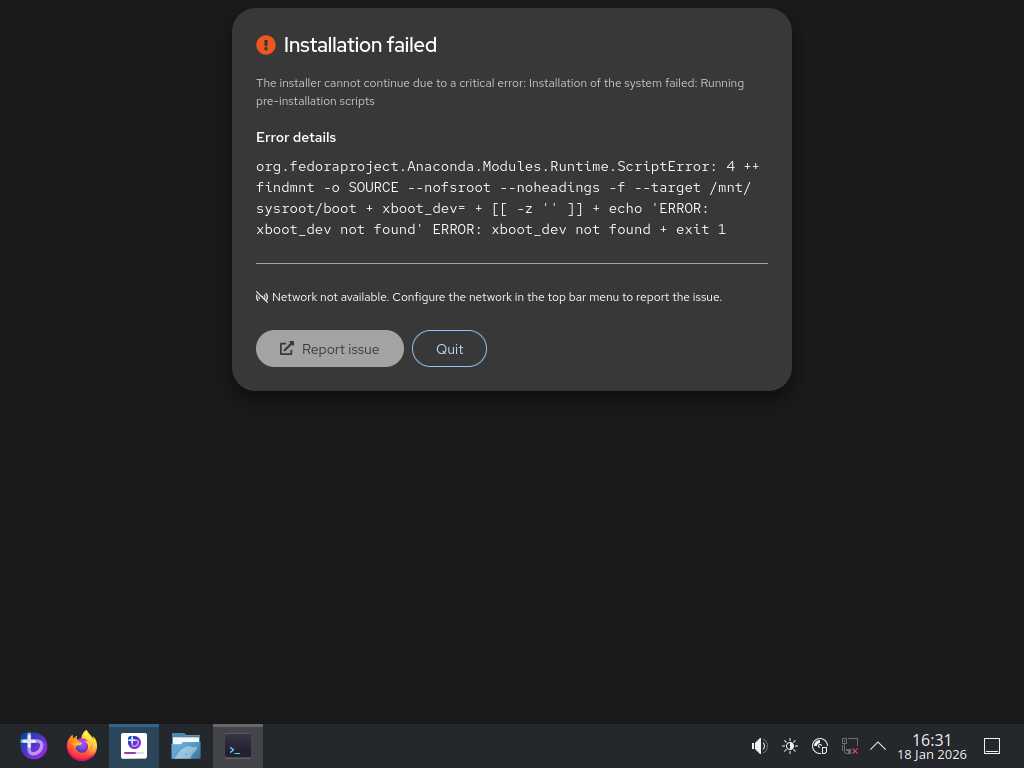Viewport: 1024px width, 768px height.
Task: Open the volume control tray icon
Action: click(x=759, y=746)
